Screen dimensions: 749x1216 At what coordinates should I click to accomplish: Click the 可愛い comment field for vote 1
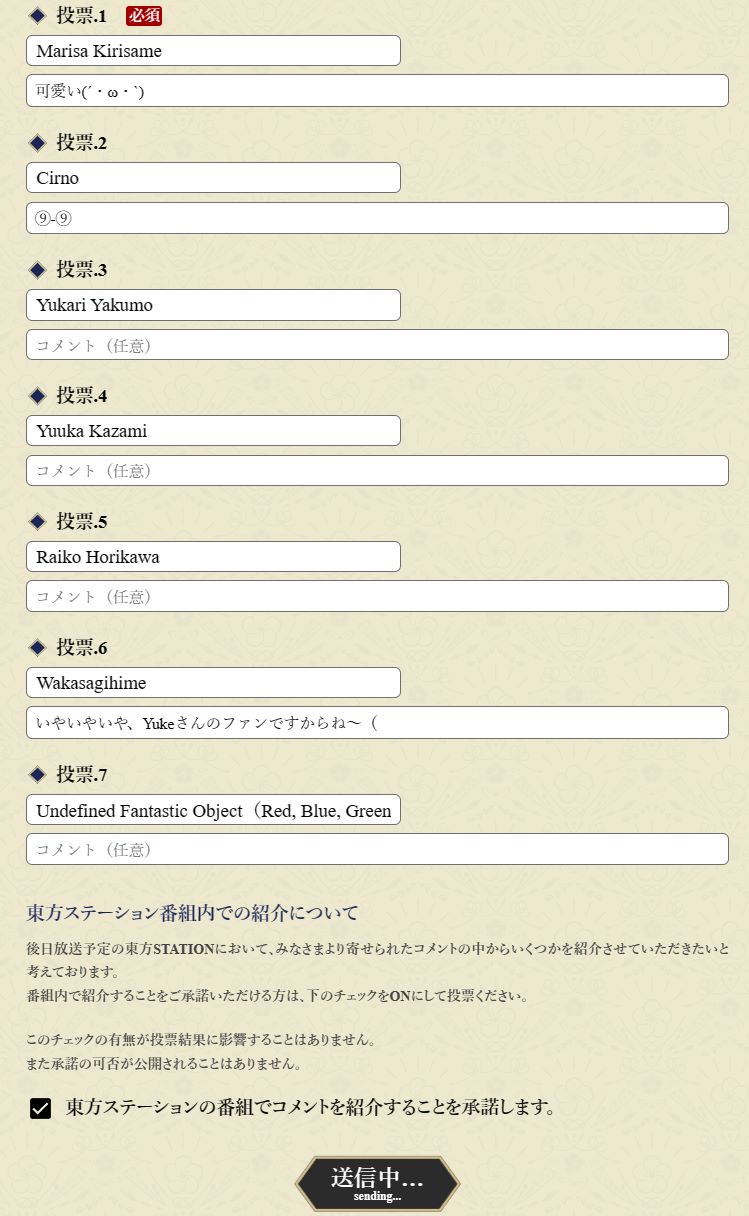point(377,91)
